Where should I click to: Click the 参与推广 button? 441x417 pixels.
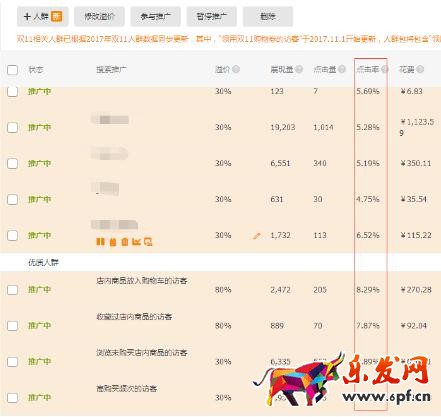(155, 16)
